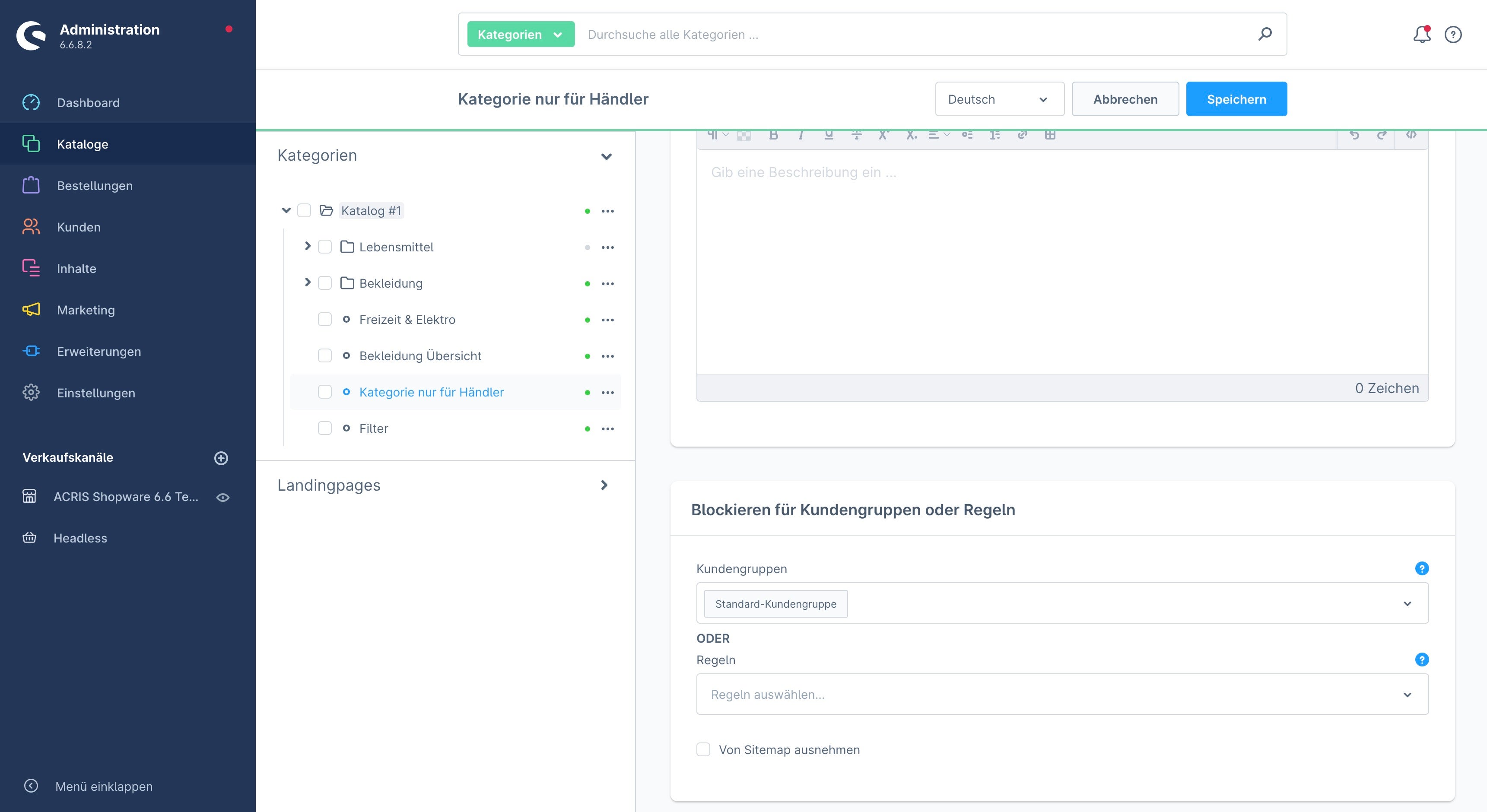Screen dimensions: 1487x812
Task: Show help tooltip for Regeln
Action: pyautogui.click(x=1422, y=660)
